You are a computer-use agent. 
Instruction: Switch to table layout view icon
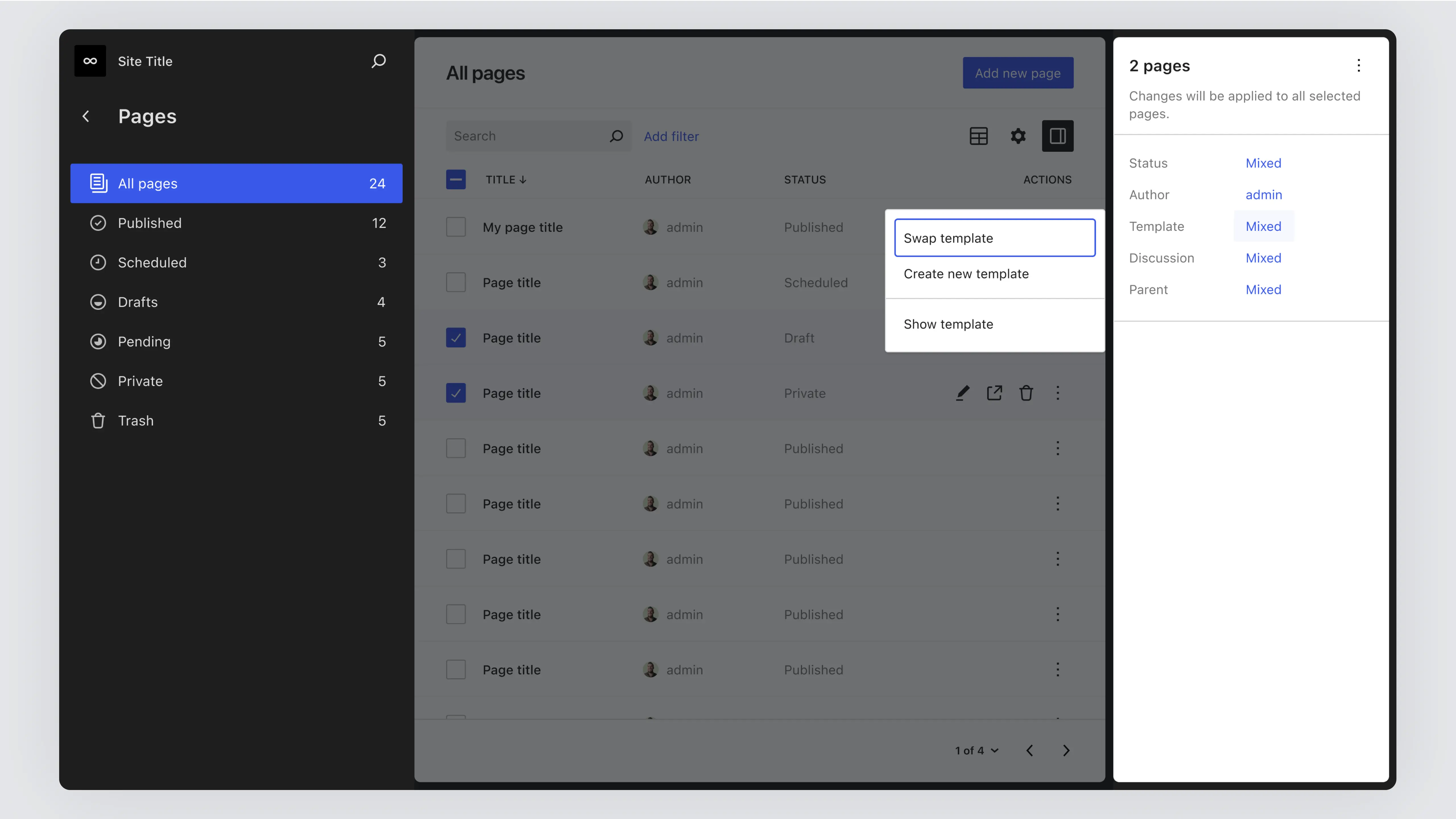978,136
